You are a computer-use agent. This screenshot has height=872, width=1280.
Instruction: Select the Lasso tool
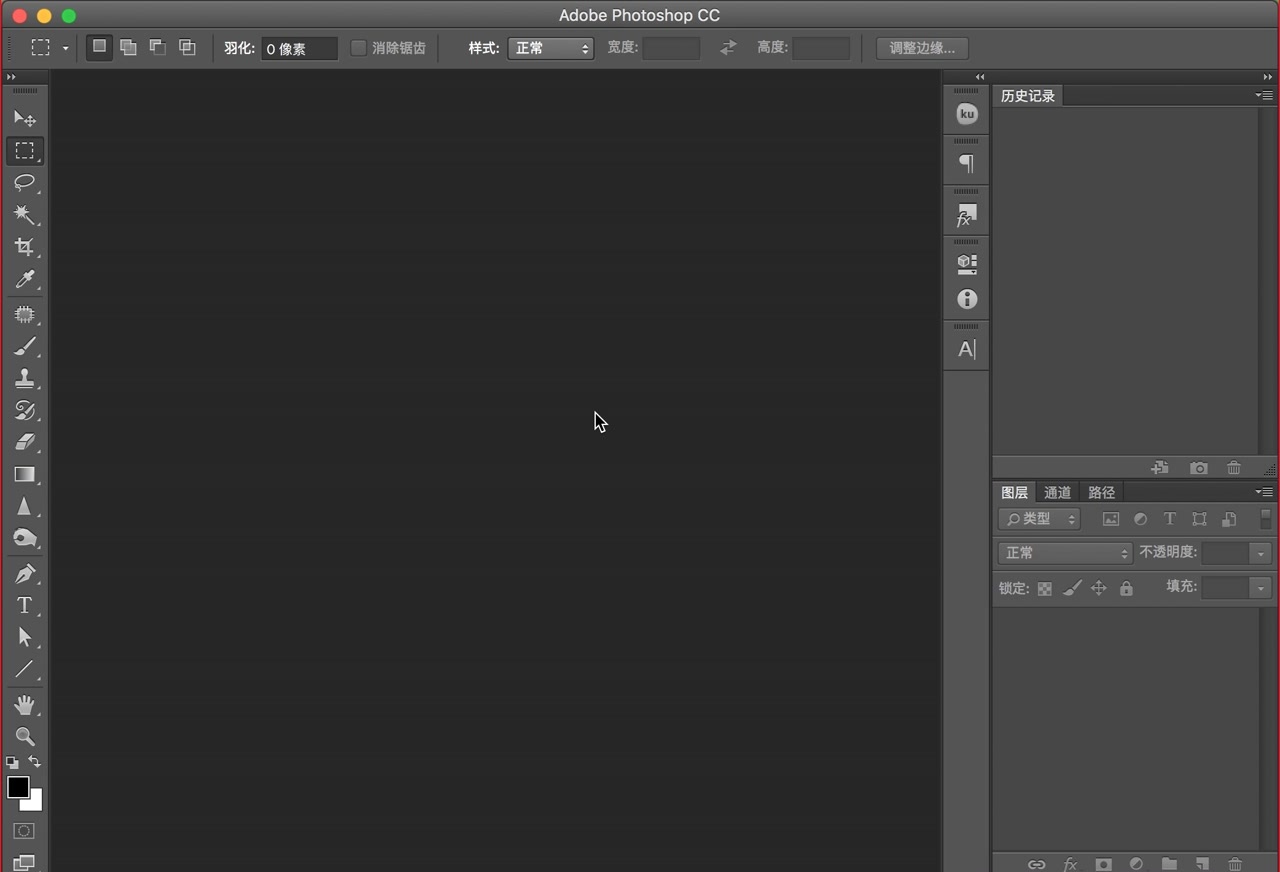tap(25, 183)
